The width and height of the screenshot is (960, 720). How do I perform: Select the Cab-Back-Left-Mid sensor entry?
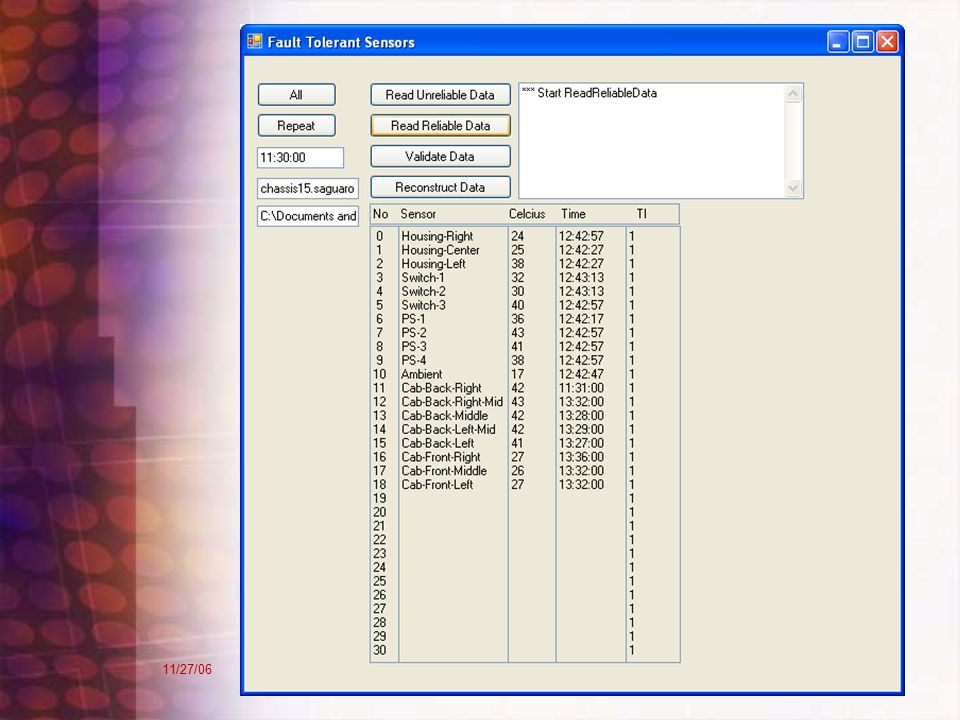coord(448,429)
